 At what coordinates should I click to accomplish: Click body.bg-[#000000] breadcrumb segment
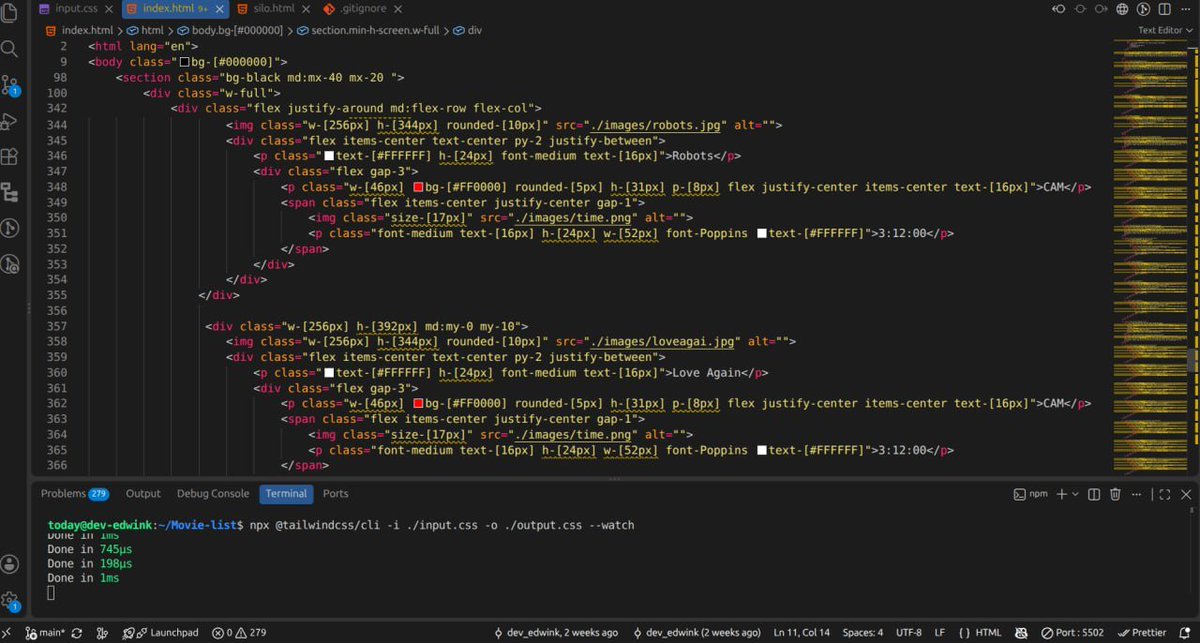pos(229,30)
